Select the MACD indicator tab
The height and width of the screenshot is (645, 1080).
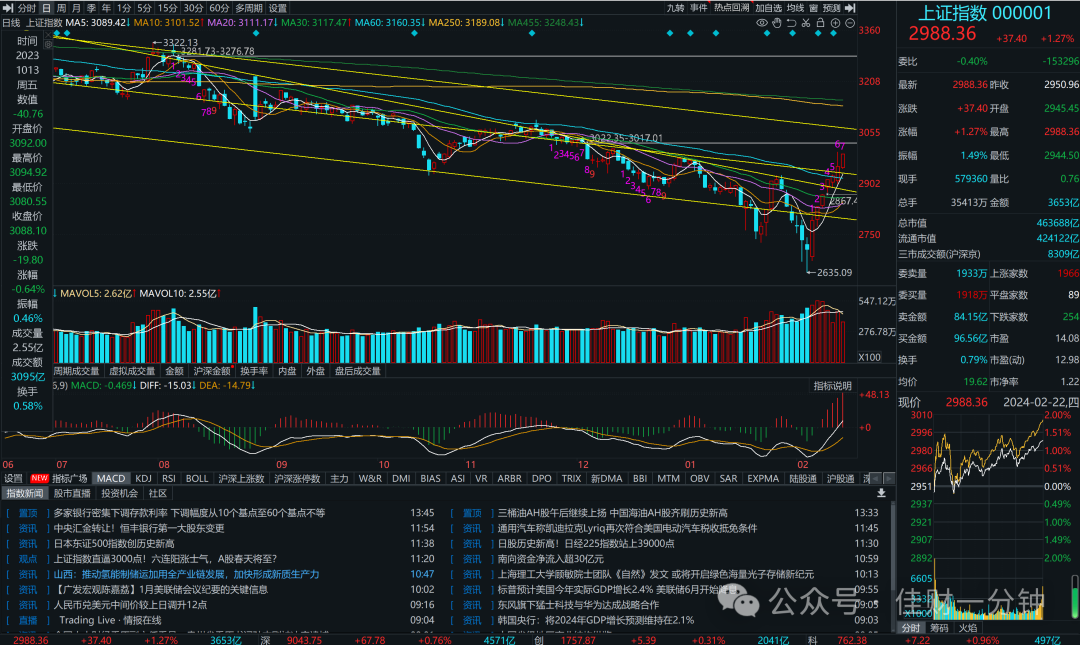click(111, 478)
